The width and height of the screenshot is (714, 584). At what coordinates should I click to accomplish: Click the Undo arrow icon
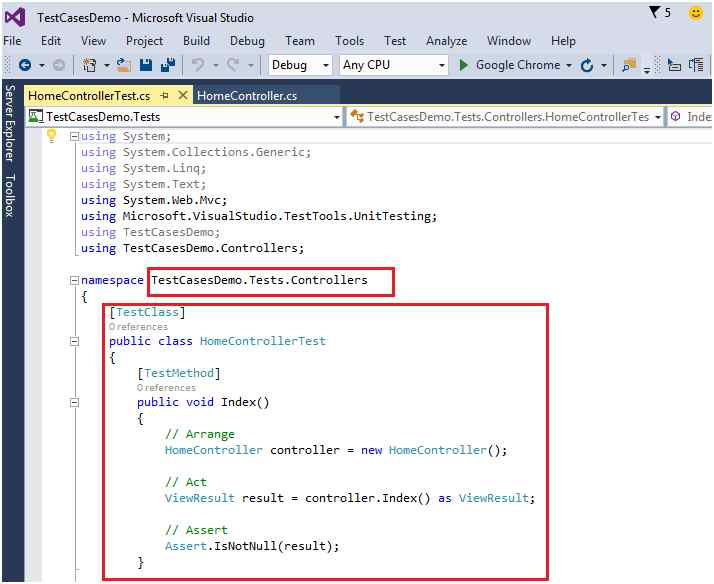198,65
